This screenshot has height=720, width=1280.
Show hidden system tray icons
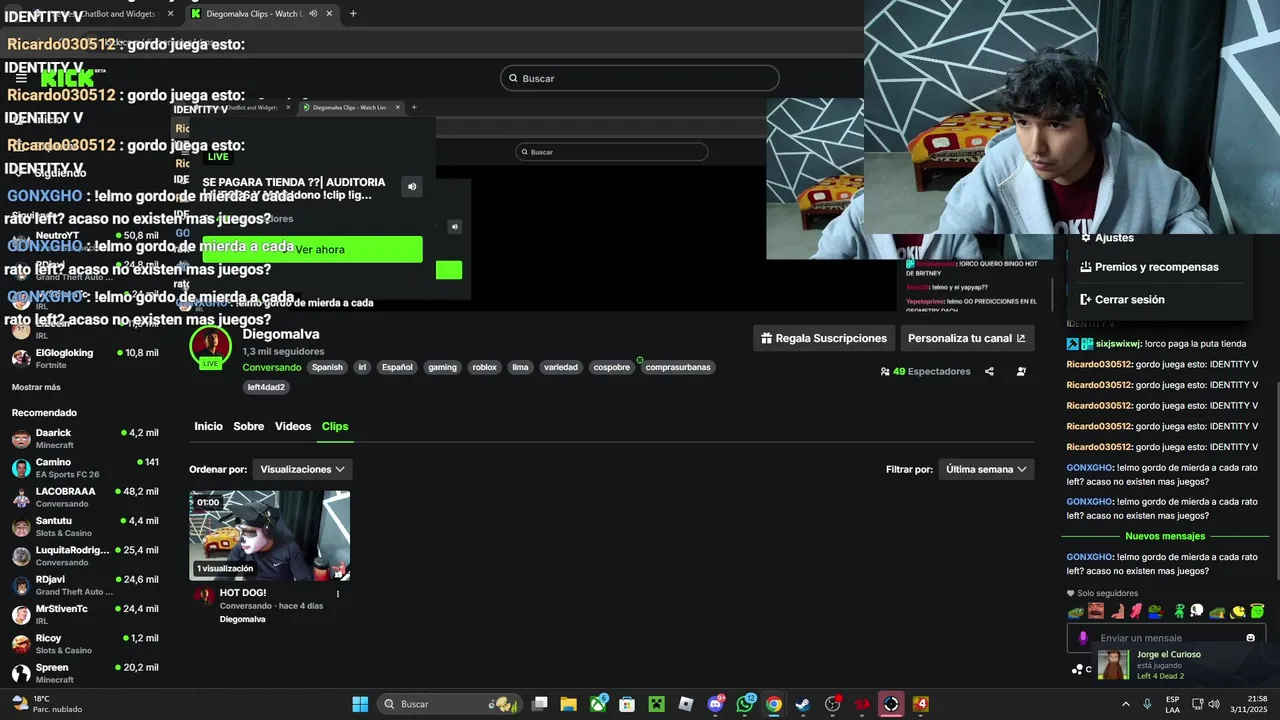click(1126, 704)
